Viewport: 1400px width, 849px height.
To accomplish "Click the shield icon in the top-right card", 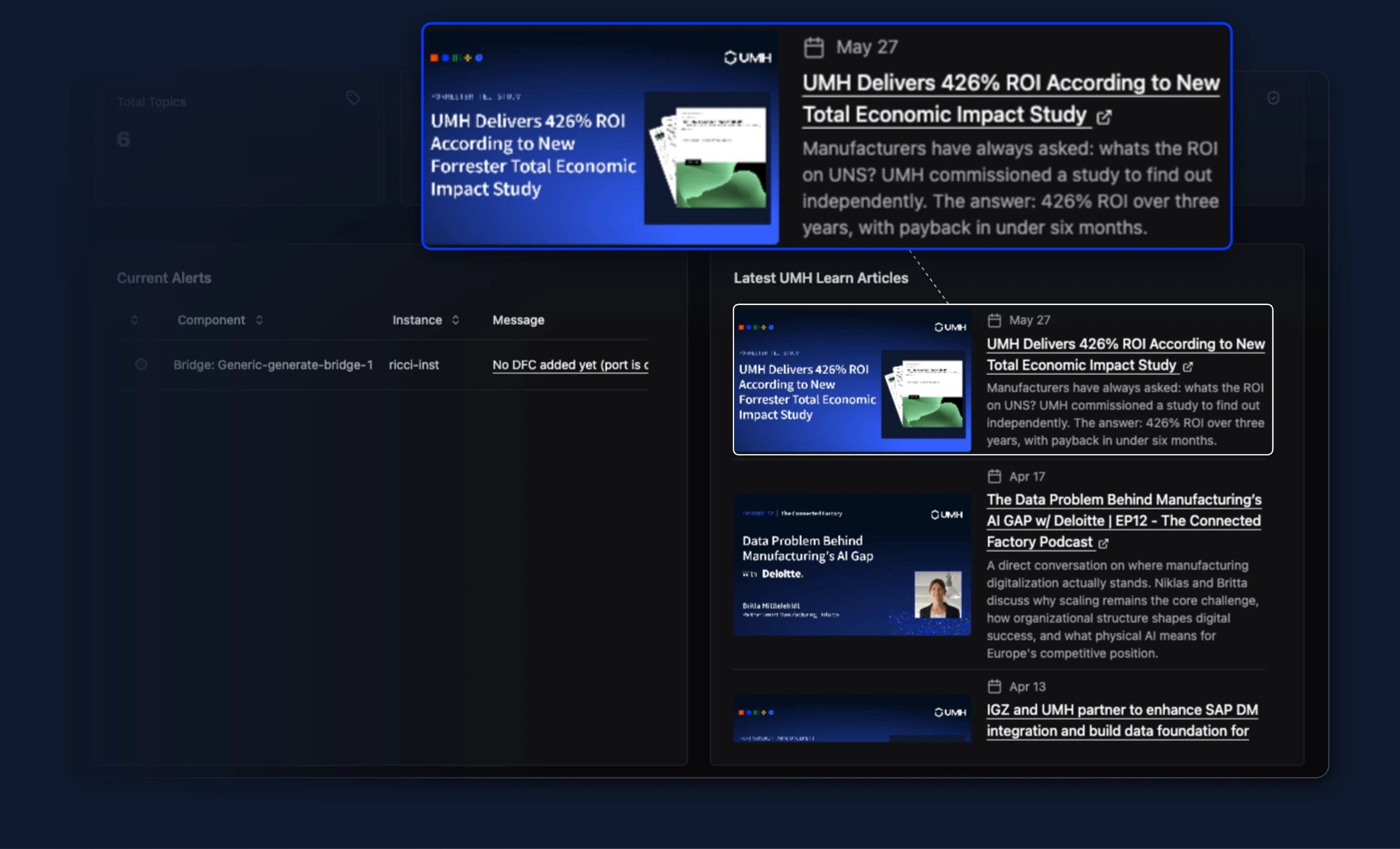I will pos(1273,98).
